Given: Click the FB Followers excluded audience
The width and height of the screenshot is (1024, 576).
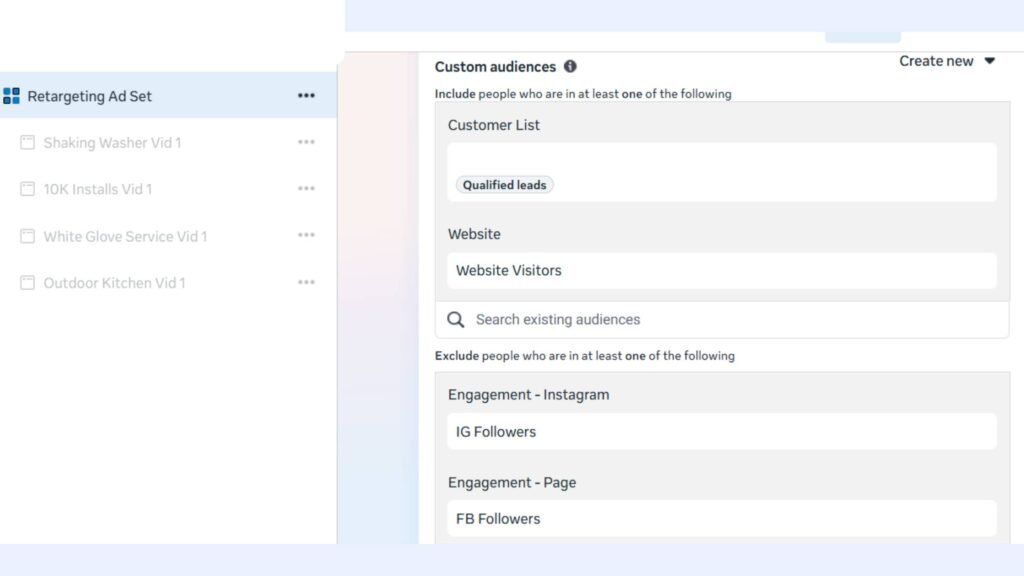Looking at the screenshot, I should [x=498, y=519].
